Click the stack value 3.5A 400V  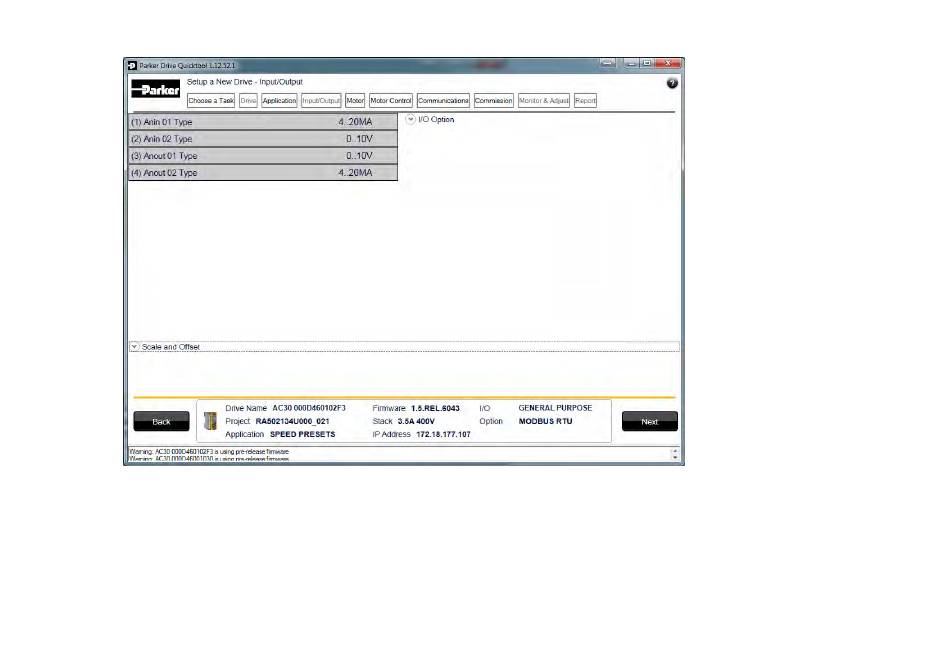click(x=416, y=421)
